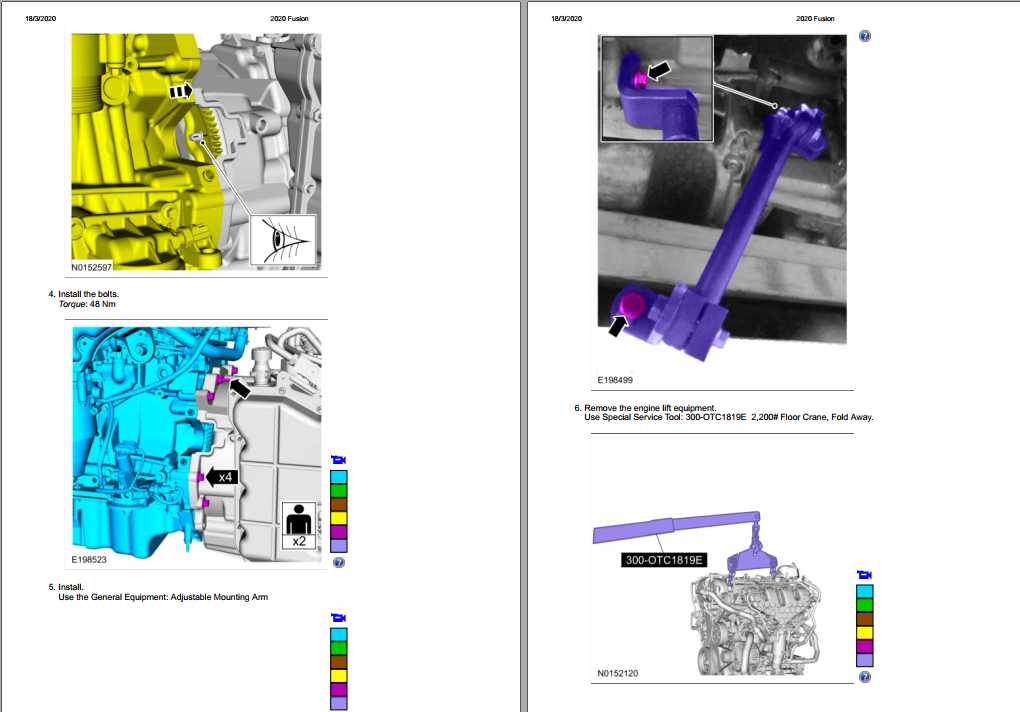Click the purple mounting arm photo E198499

point(722,198)
